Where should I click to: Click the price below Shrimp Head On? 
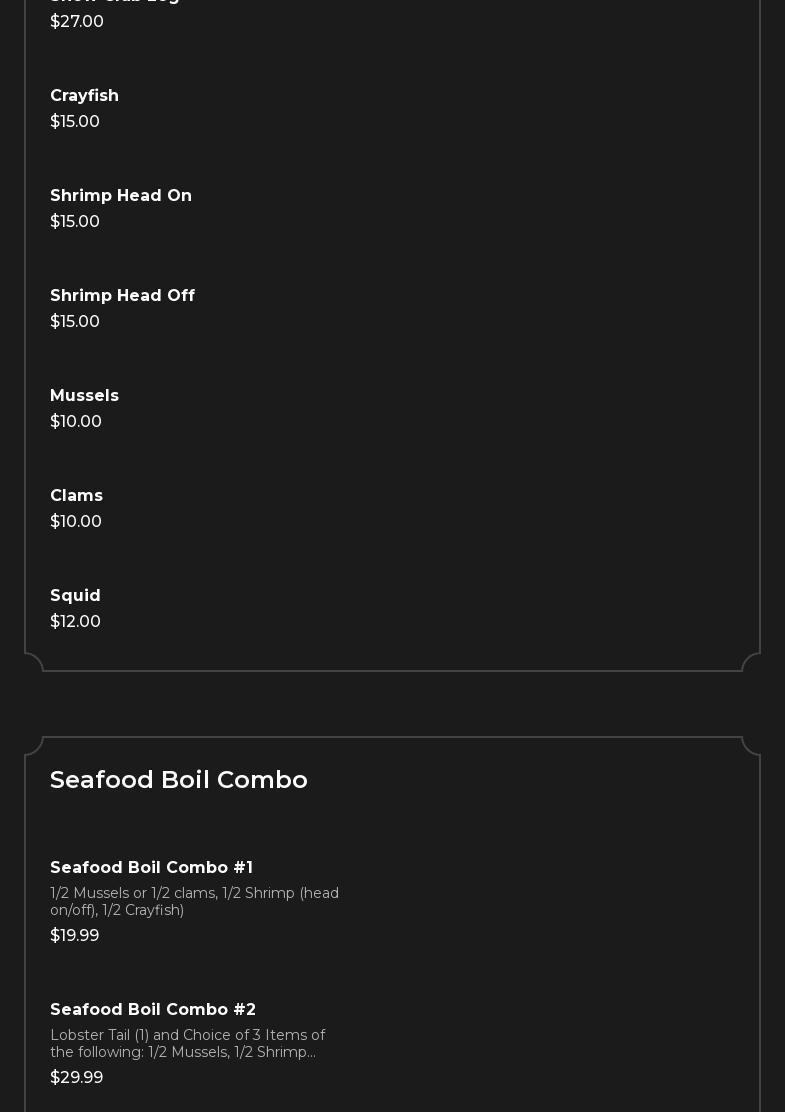click(x=75, y=222)
